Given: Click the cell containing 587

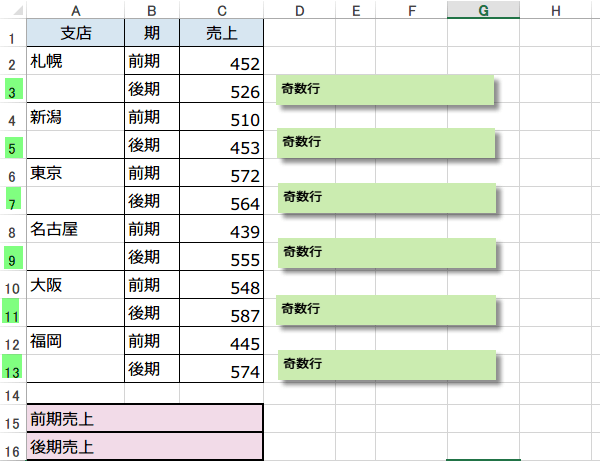Looking at the screenshot, I should tap(221, 315).
